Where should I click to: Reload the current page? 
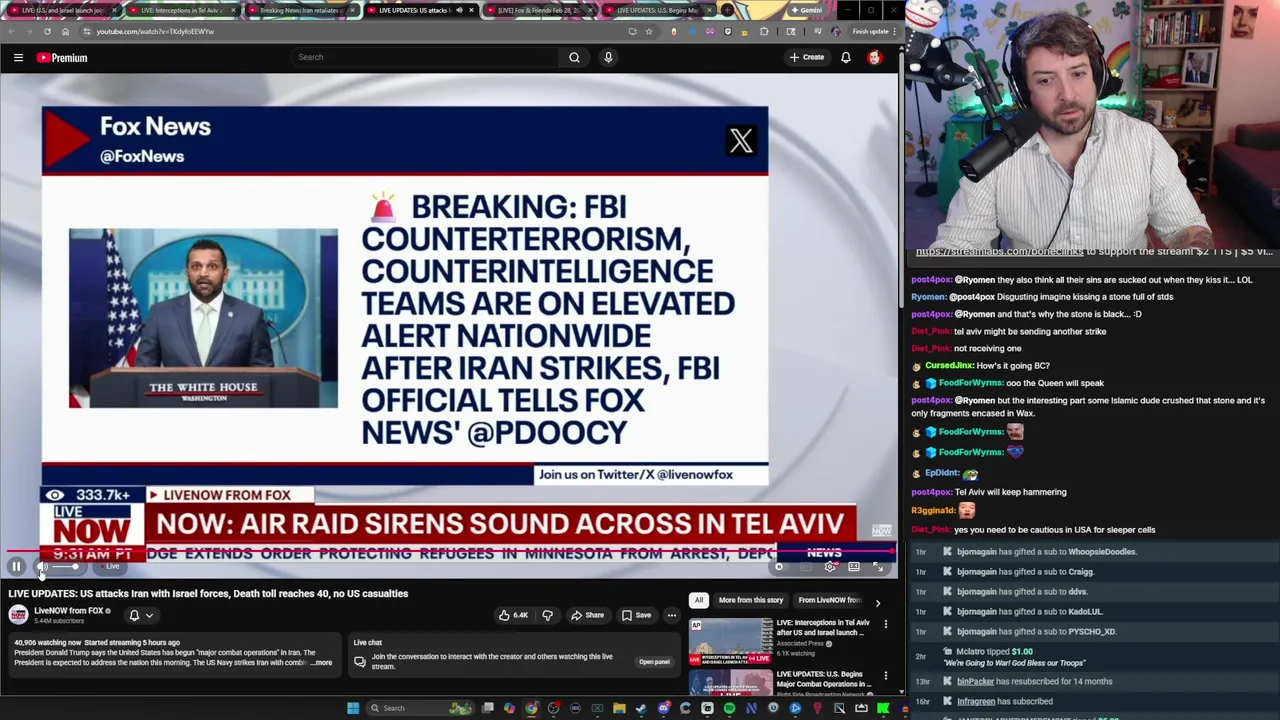[47, 31]
